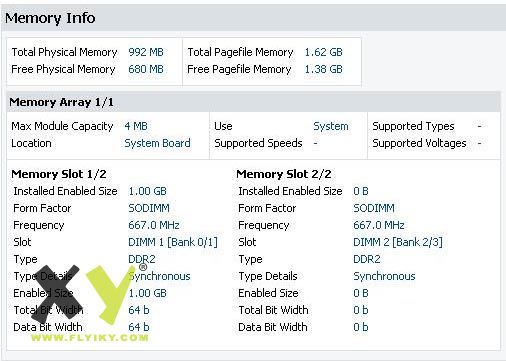Select the Max Module Capacity value 4 MB
This screenshot has height=361, width=506.
pyautogui.click(x=136, y=126)
